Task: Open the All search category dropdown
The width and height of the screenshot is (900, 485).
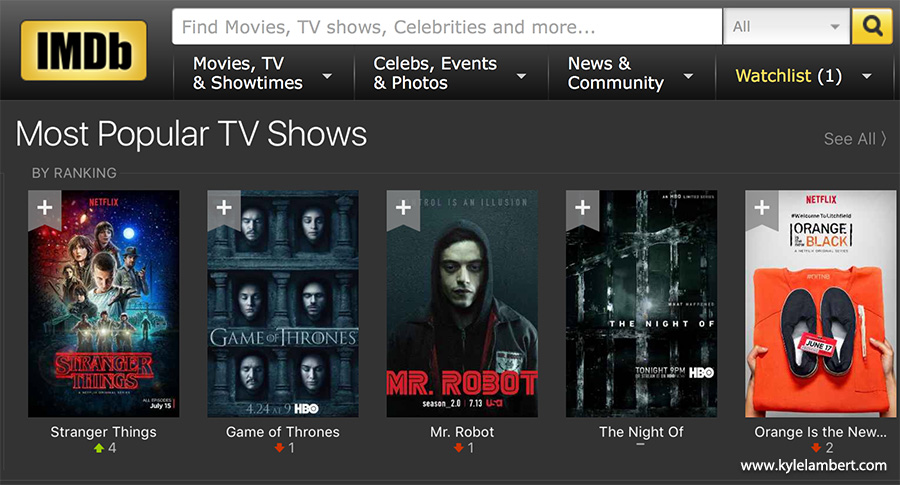Action: pos(786,26)
